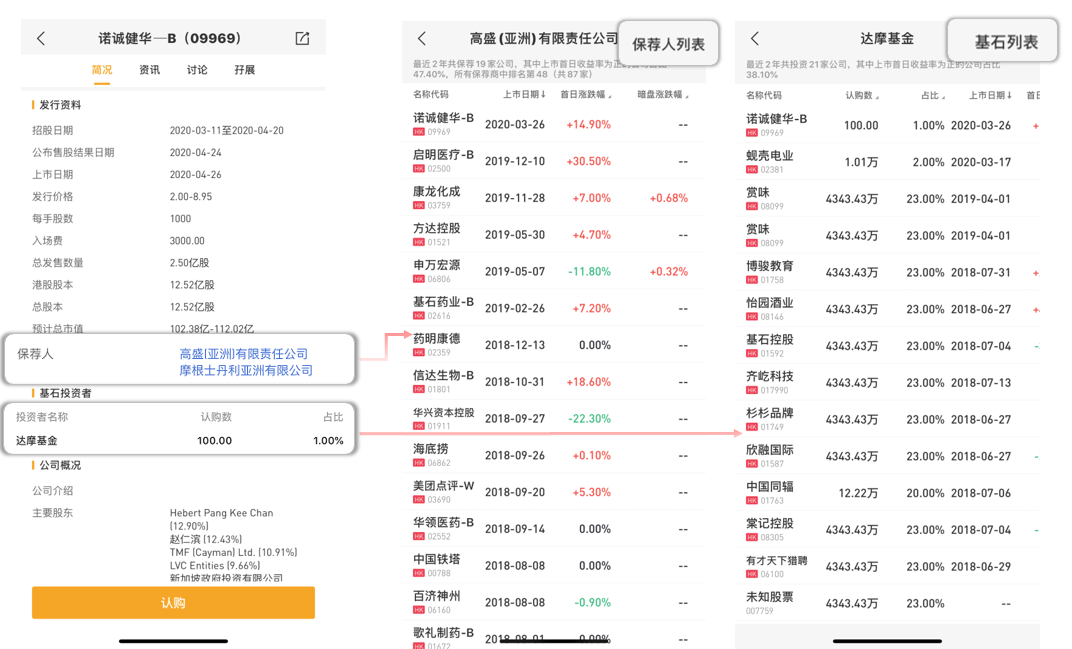Click the 预计总市值 value 102.38亿-112.02亿
The image size is (1072, 649).
212,329
